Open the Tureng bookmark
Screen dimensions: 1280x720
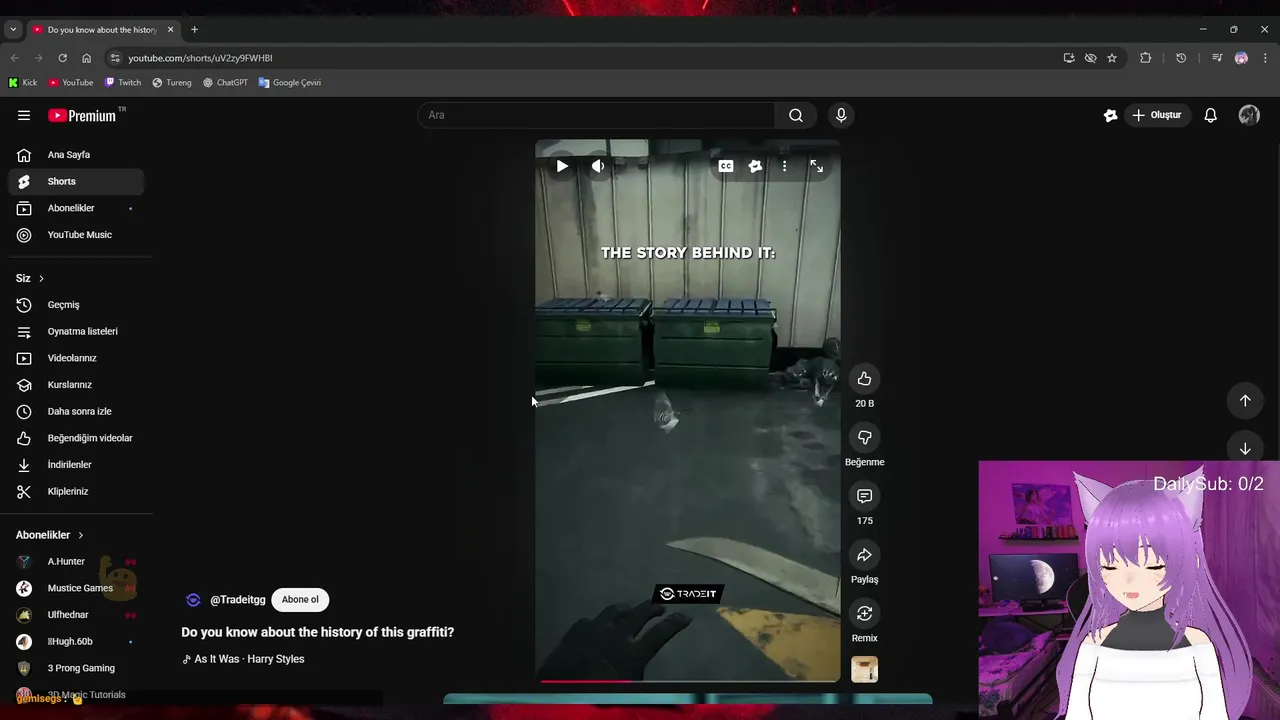click(x=172, y=83)
